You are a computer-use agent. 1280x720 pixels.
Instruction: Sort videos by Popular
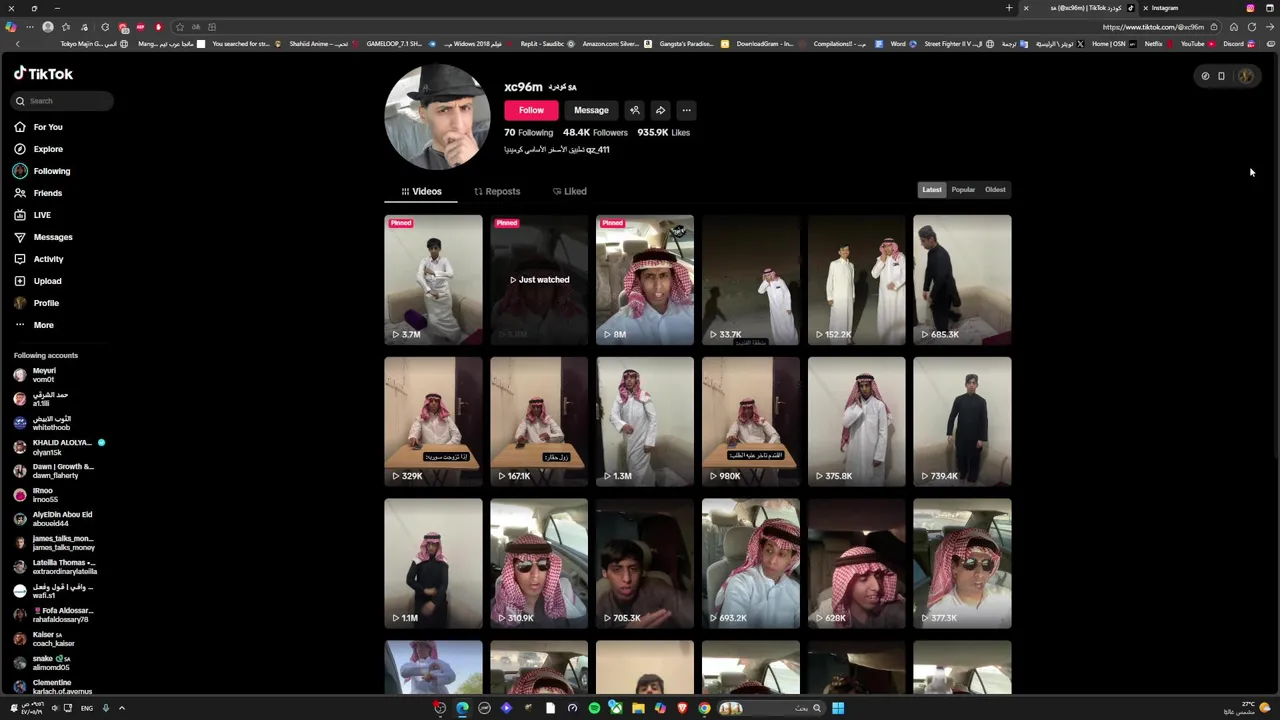click(x=963, y=190)
